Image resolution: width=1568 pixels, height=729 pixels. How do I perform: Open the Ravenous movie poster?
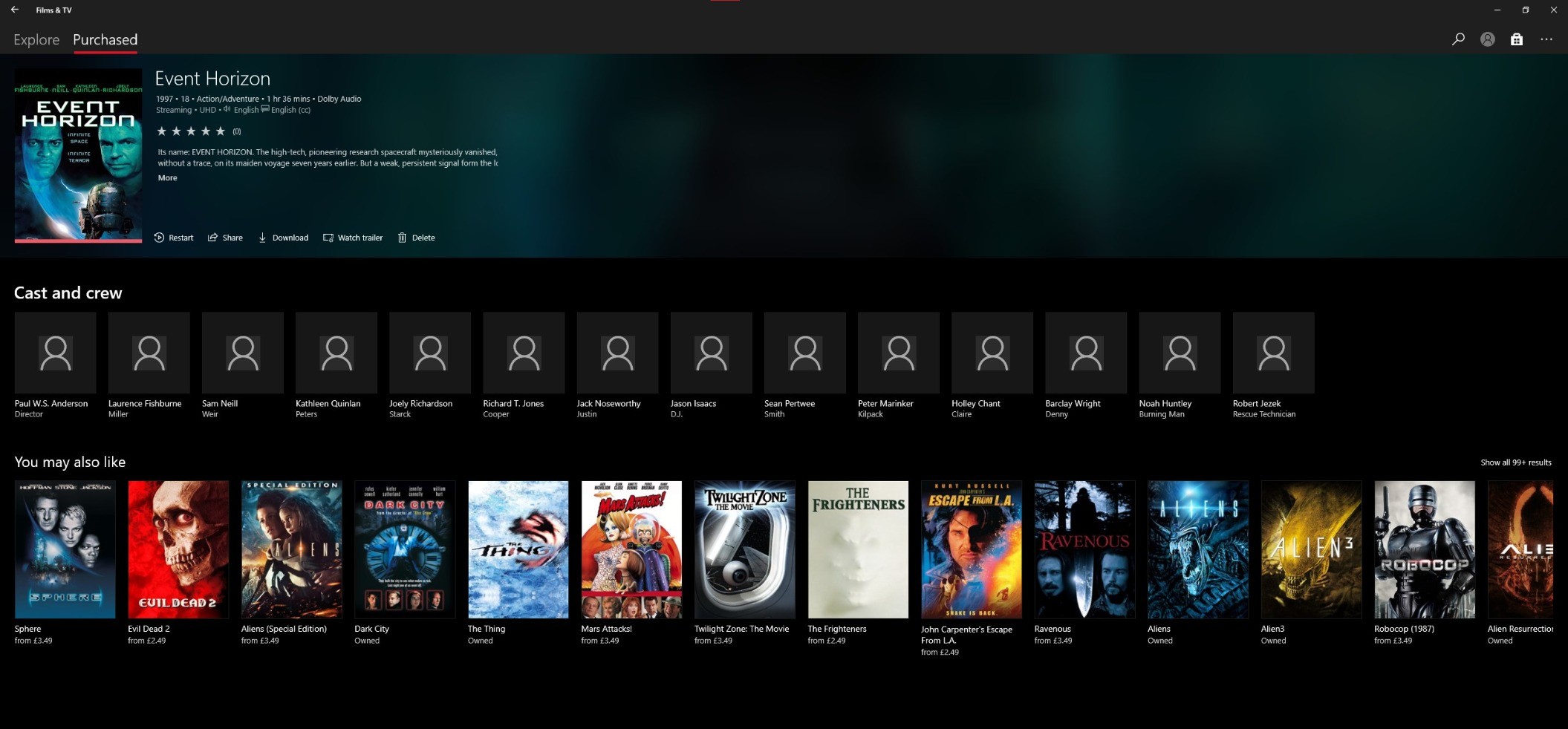[1084, 549]
